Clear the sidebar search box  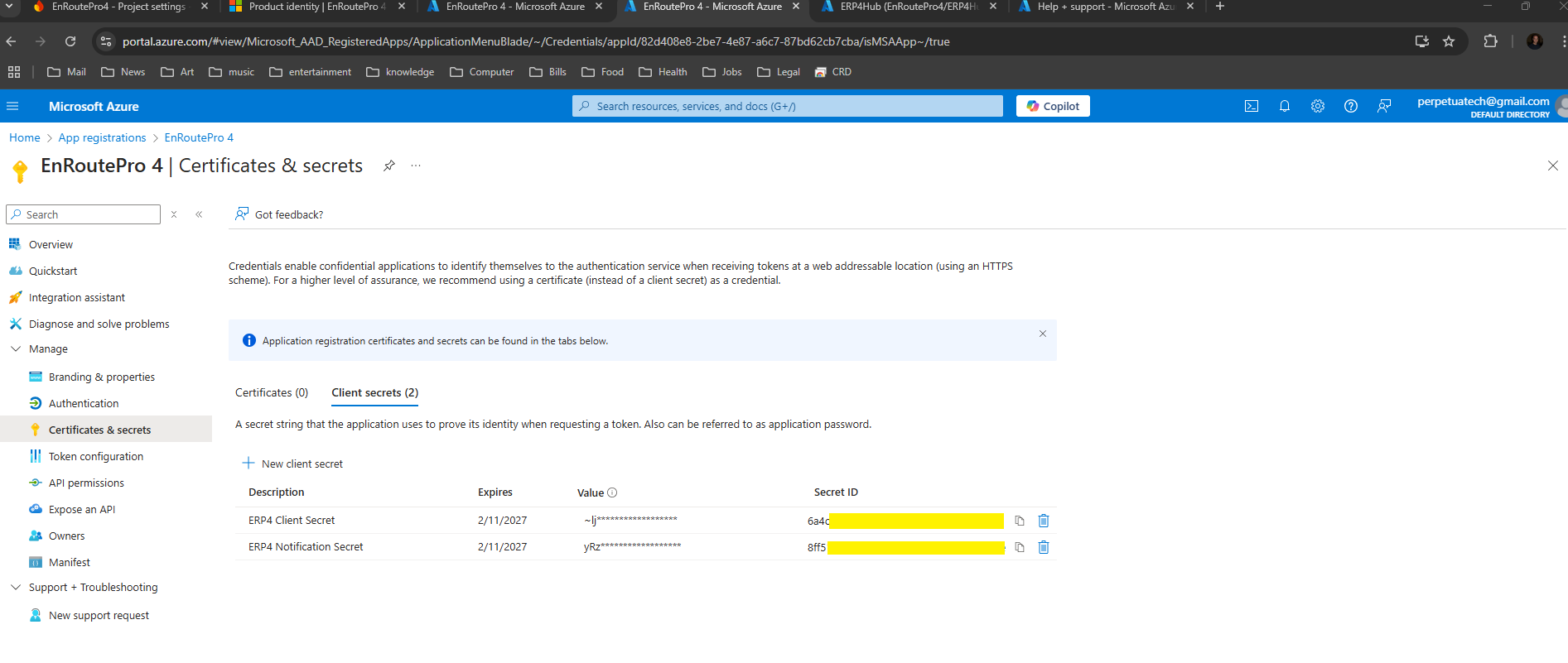point(174,214)
